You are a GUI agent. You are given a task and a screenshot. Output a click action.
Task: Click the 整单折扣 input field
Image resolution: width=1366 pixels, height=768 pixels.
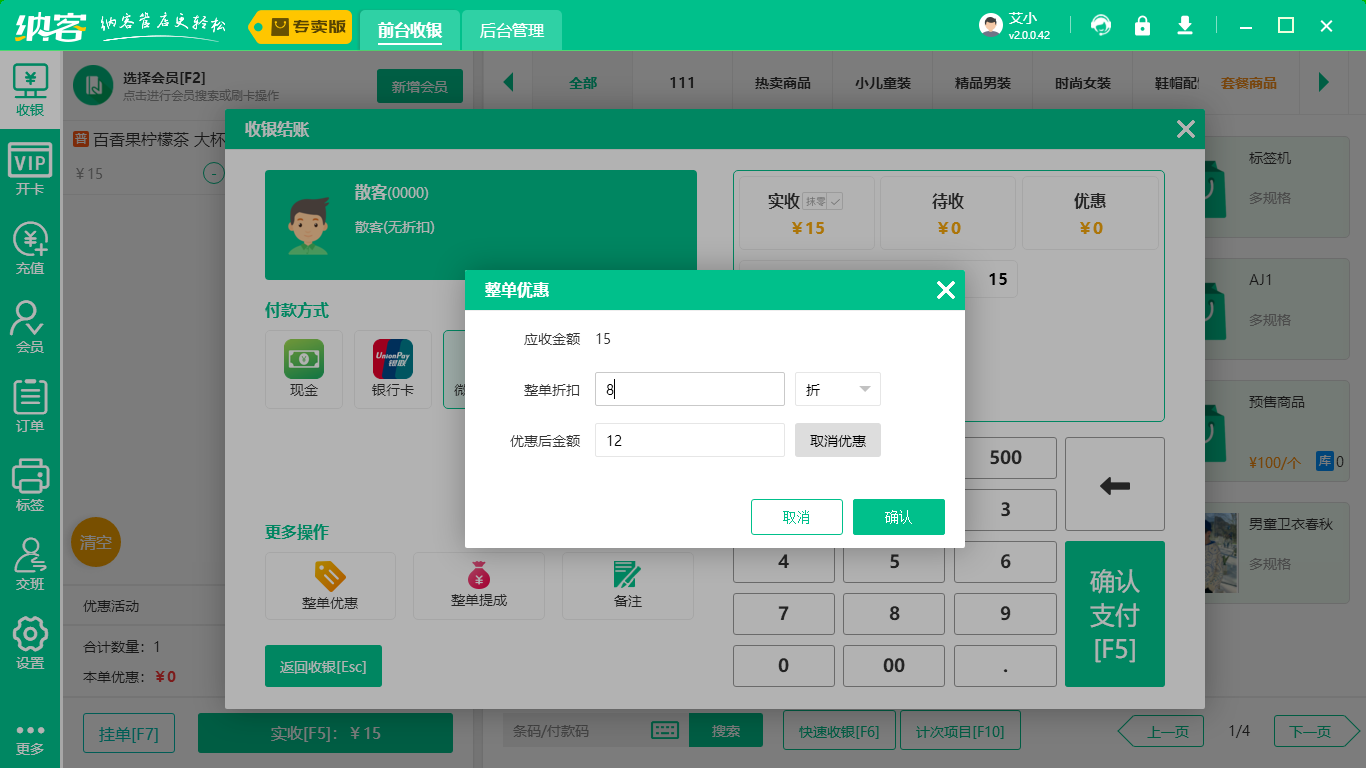[x=689, y=389]
